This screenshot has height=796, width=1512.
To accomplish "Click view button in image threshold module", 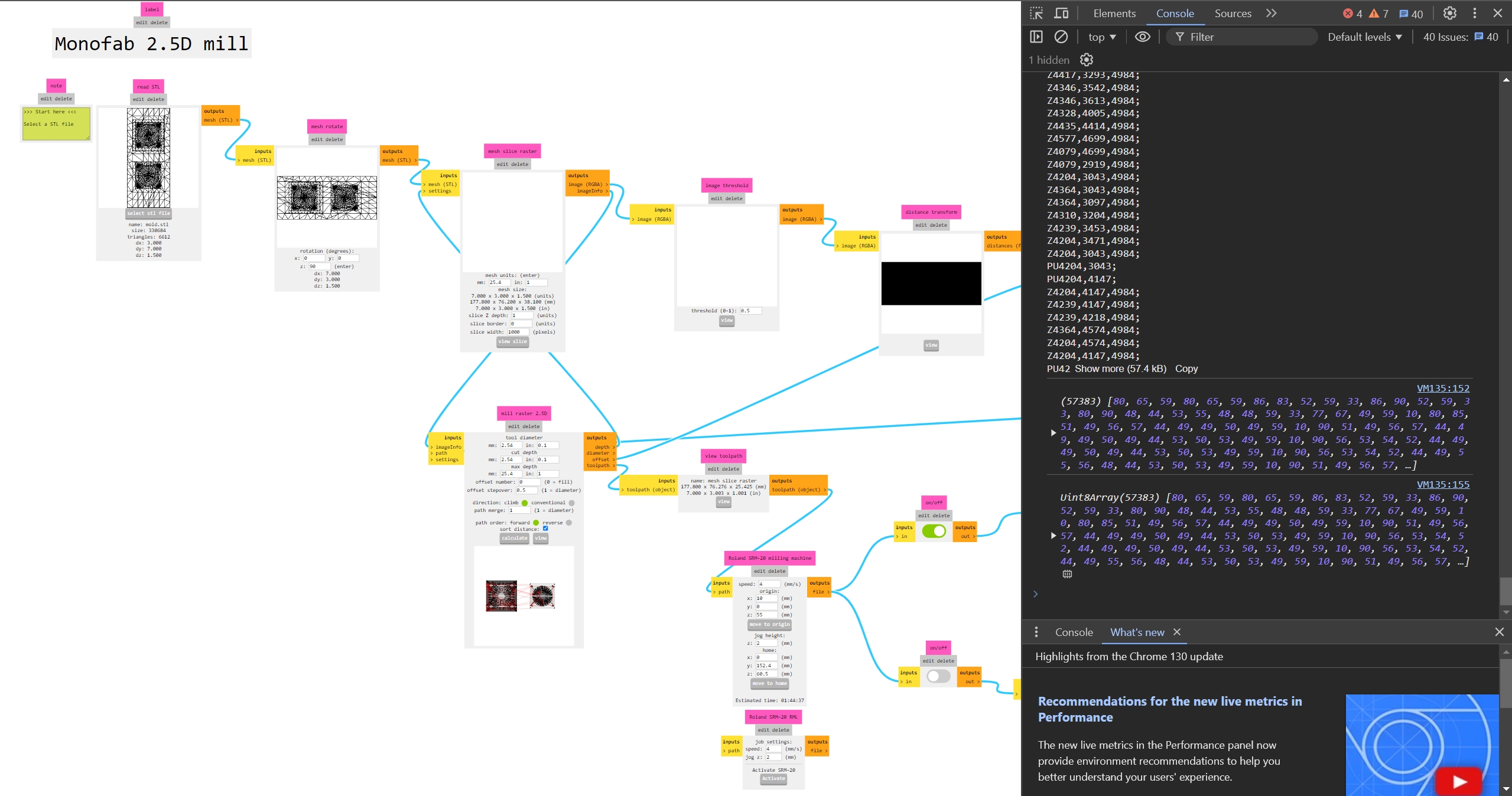I will [727, 320].
